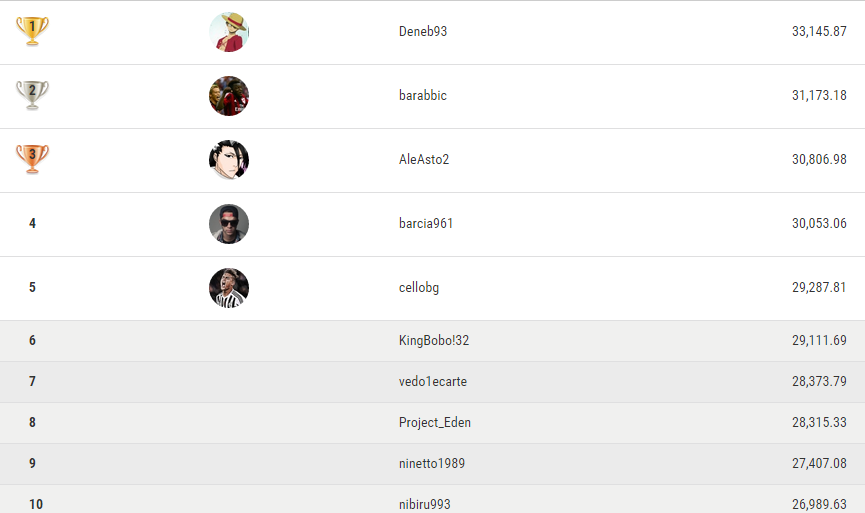Select the username cellobg
This screenshot has width=865, height=513.
[x=419, y=287]
